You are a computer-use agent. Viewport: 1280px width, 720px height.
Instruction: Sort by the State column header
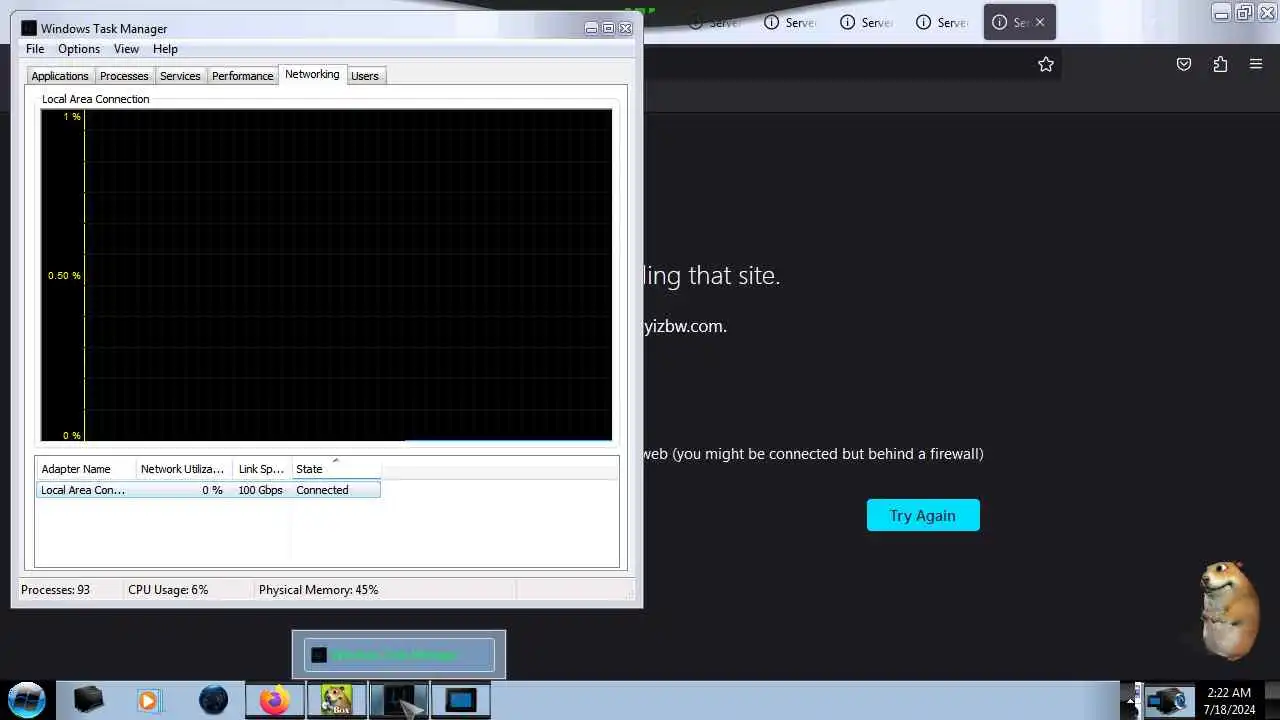(336, 469)
